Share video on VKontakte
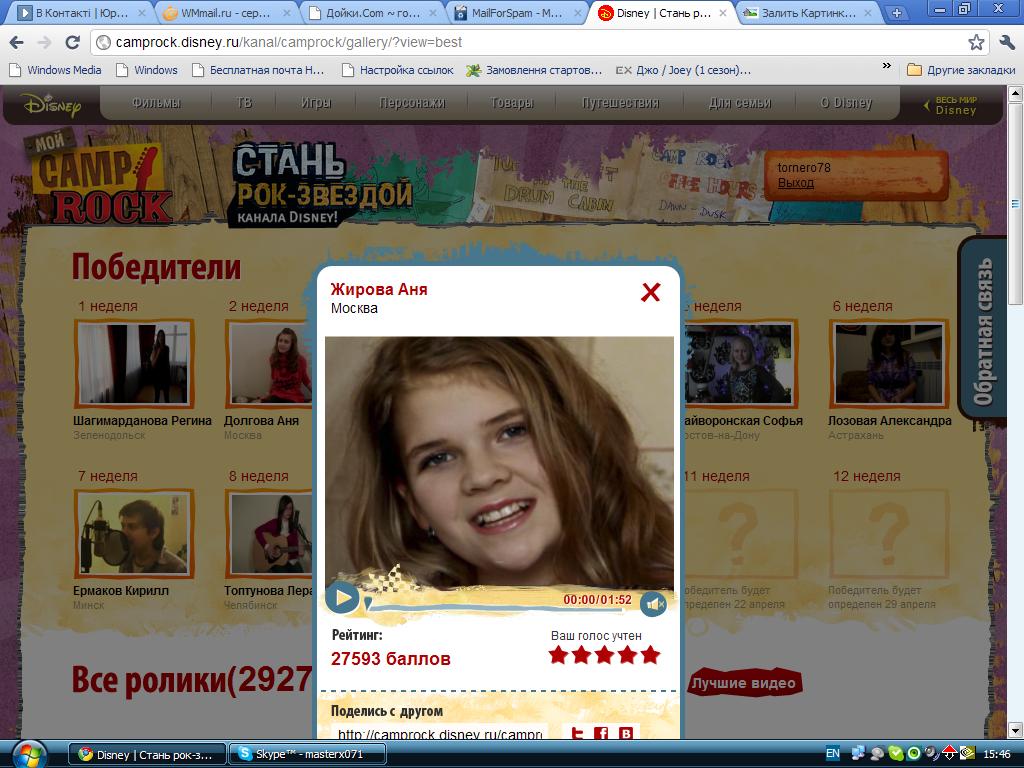Screen dimensions: 1024x768 (626, 733)
